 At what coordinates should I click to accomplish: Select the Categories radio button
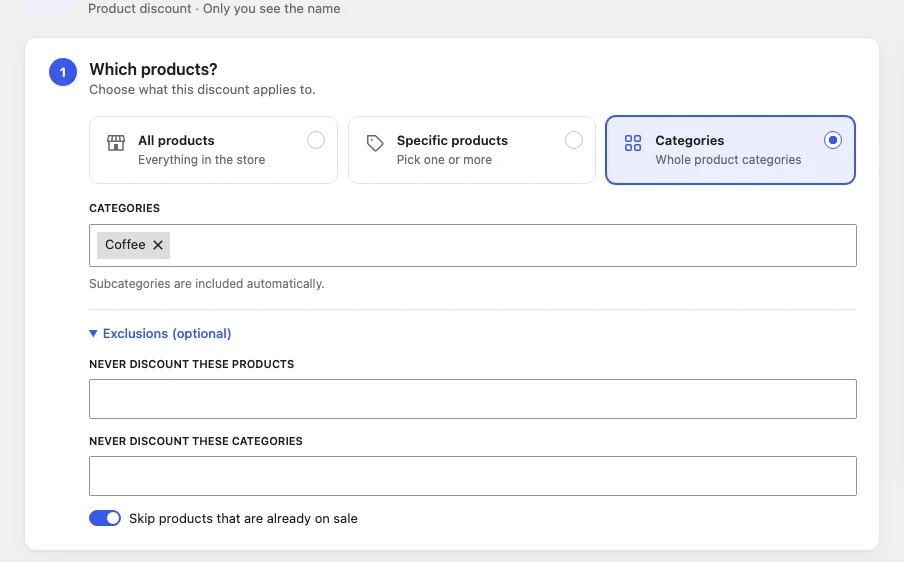[x=833, y=140]
